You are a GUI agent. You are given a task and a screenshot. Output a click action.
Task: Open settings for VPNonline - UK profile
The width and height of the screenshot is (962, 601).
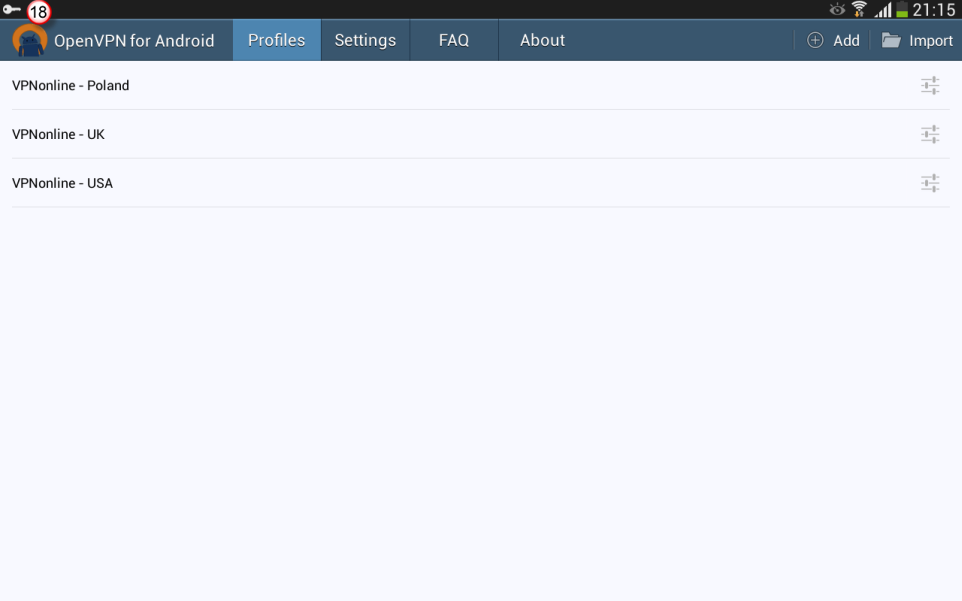(x=930, y=134)
